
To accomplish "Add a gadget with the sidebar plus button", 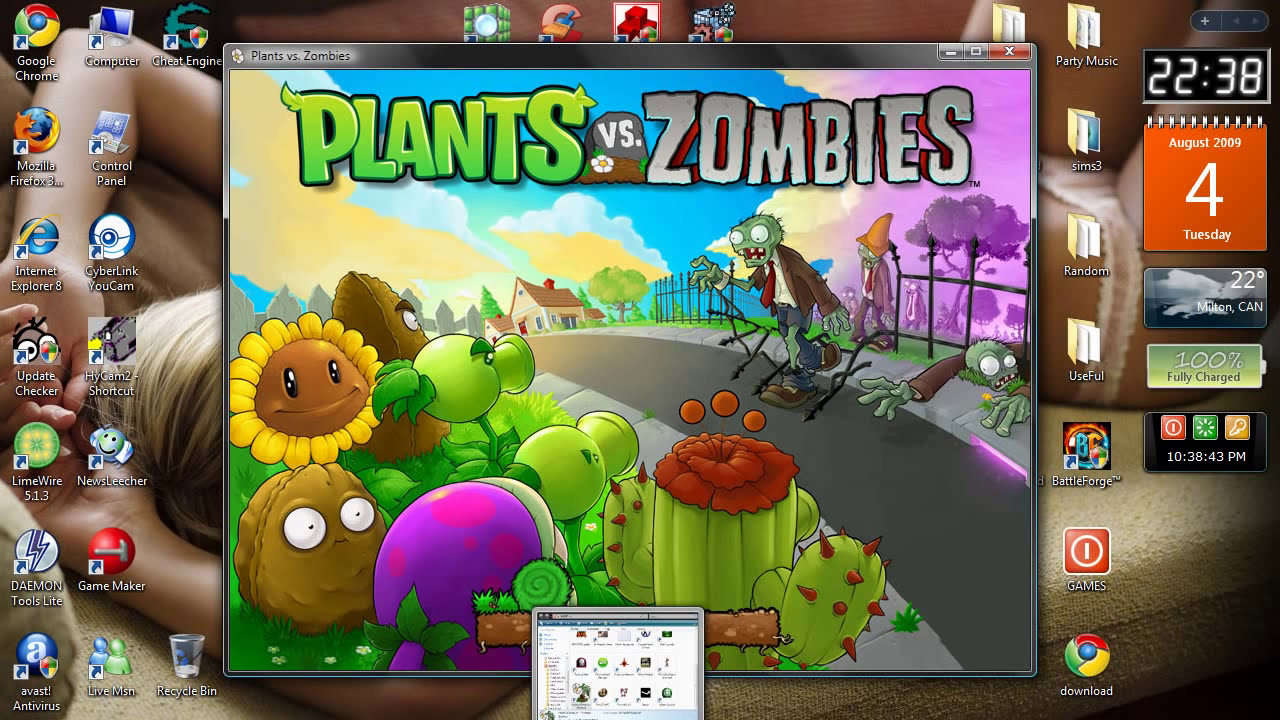I will click(1205, 21).
